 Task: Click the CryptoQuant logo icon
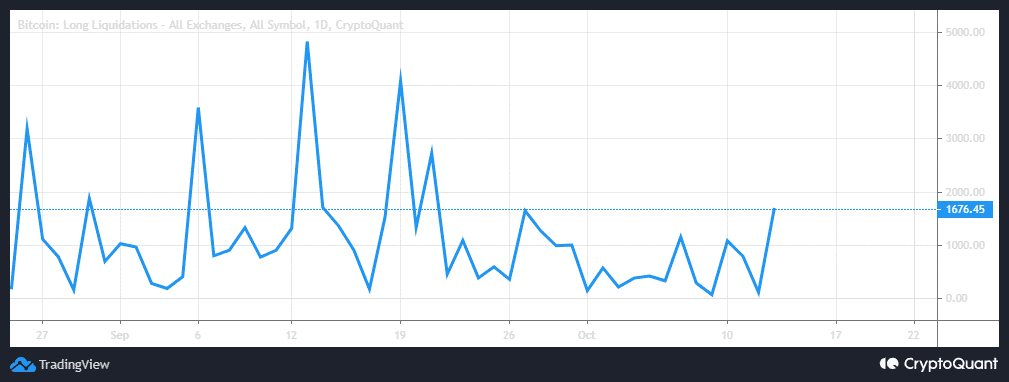tap(889, 364)
